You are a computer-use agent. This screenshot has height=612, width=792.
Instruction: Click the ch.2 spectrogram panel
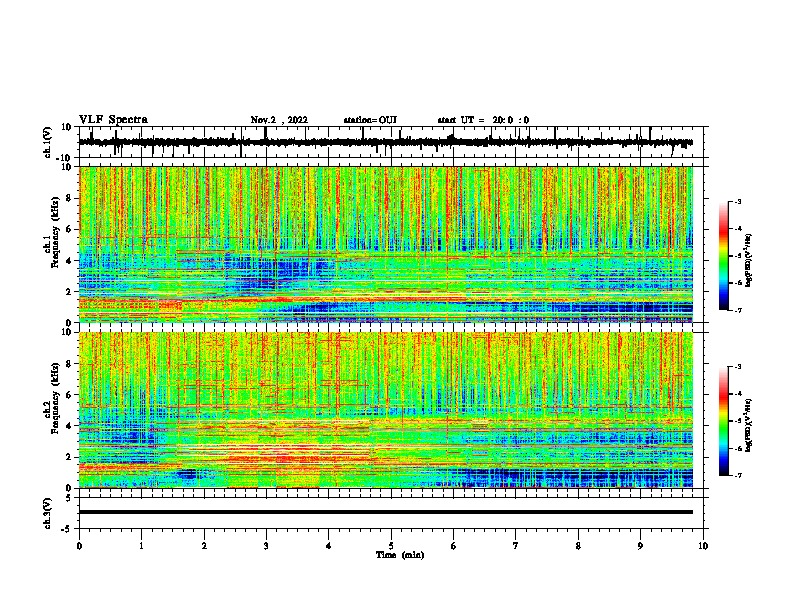(x=385, y=410)
